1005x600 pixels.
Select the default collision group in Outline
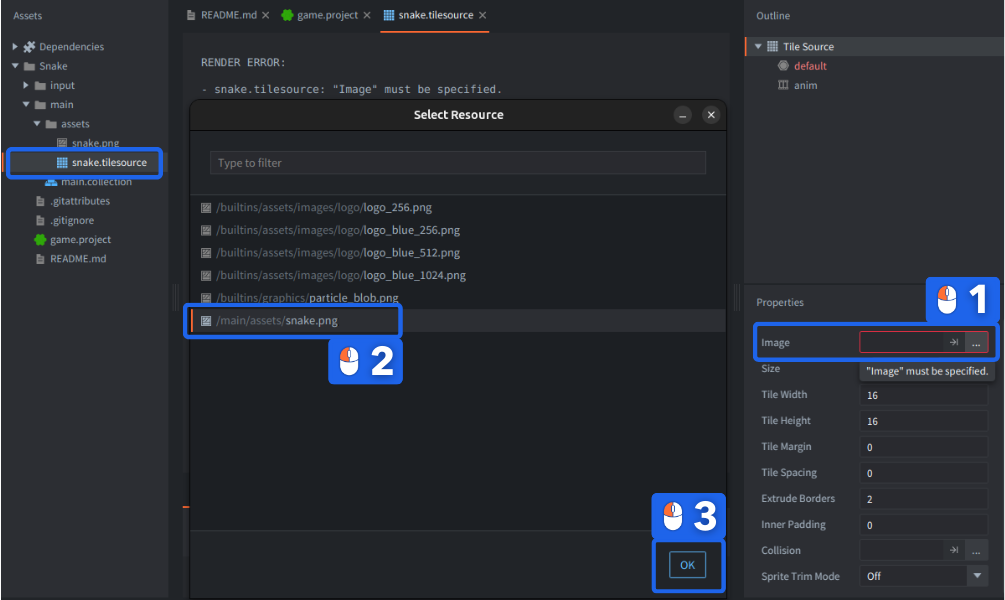click(810, 66)
